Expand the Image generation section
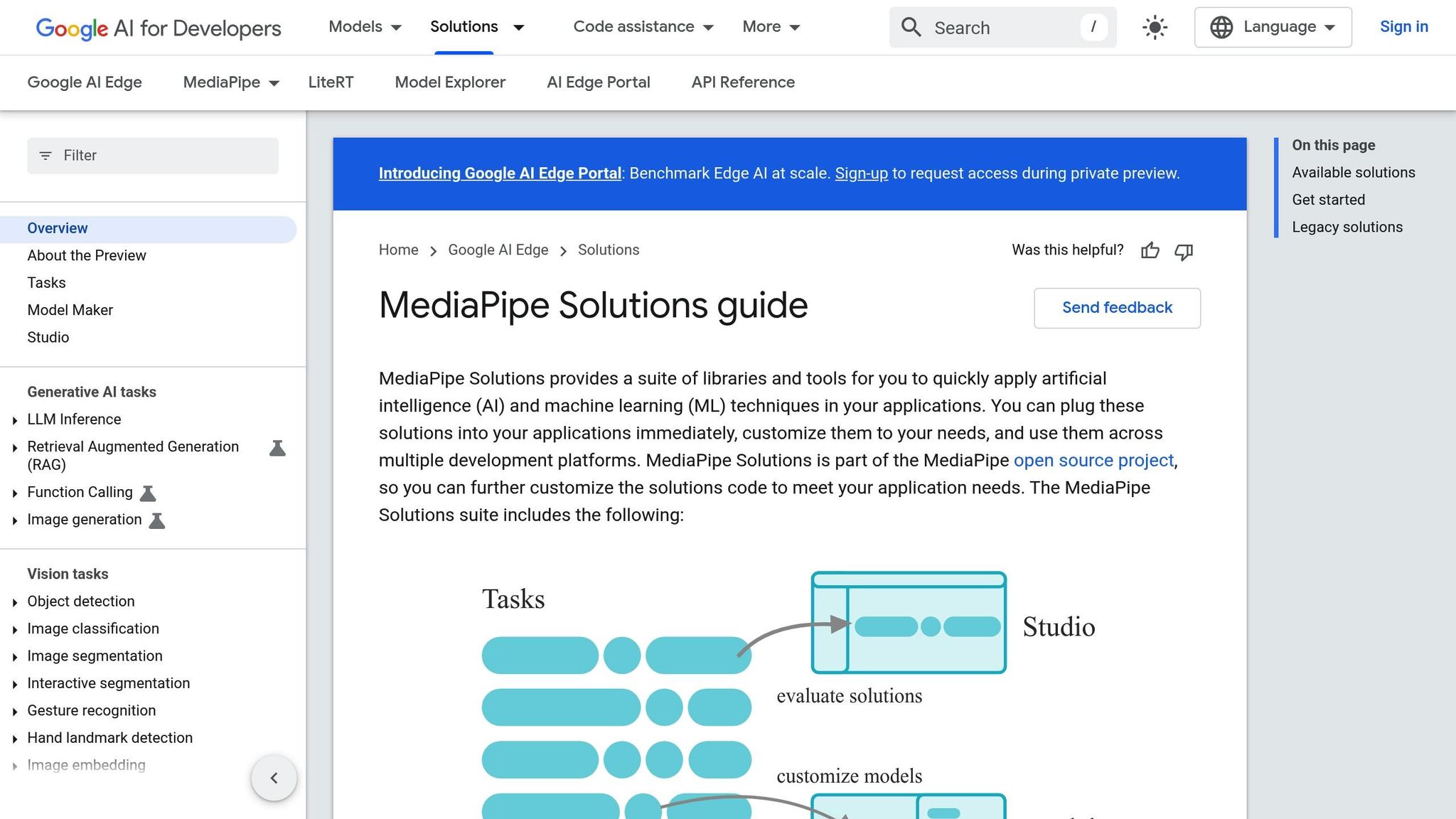The width and height of the screenshot is (1456, 819). coord(15,520)
